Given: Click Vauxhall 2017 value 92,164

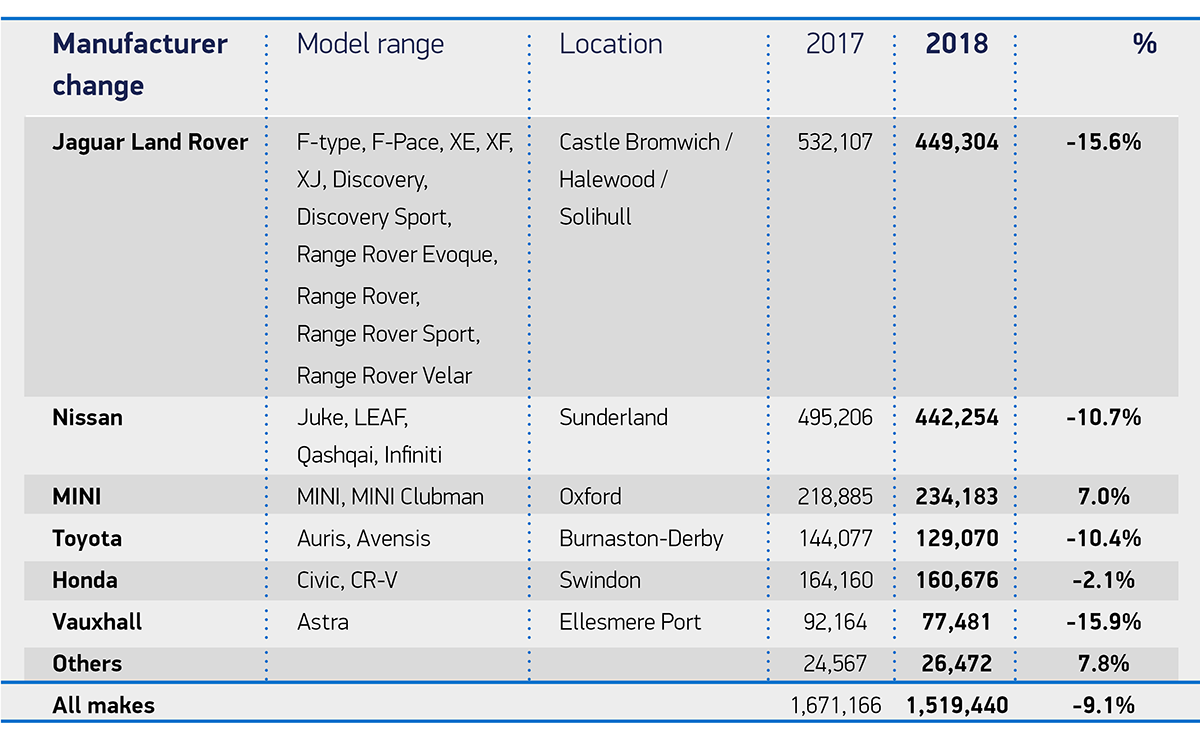Looking at the screenshot, I should tap(835, 622).
